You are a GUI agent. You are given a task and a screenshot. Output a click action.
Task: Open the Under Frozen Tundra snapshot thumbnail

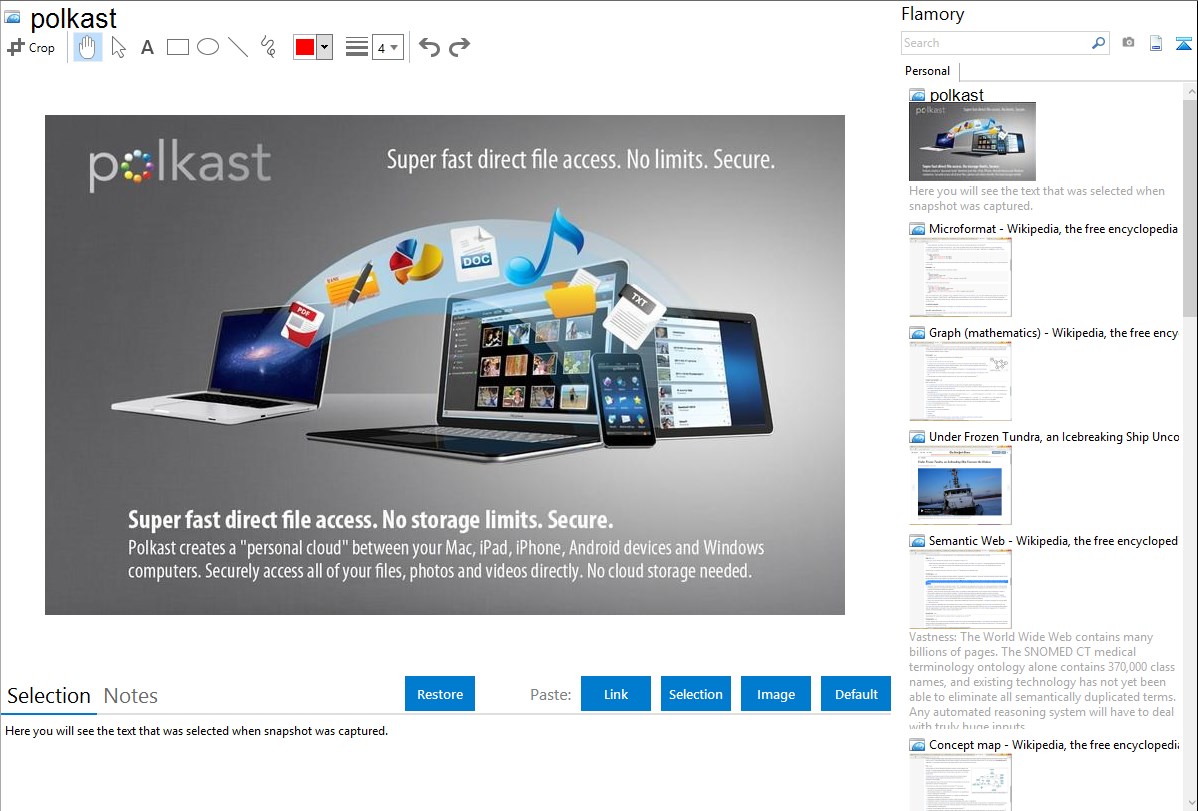tap(960, 485)
